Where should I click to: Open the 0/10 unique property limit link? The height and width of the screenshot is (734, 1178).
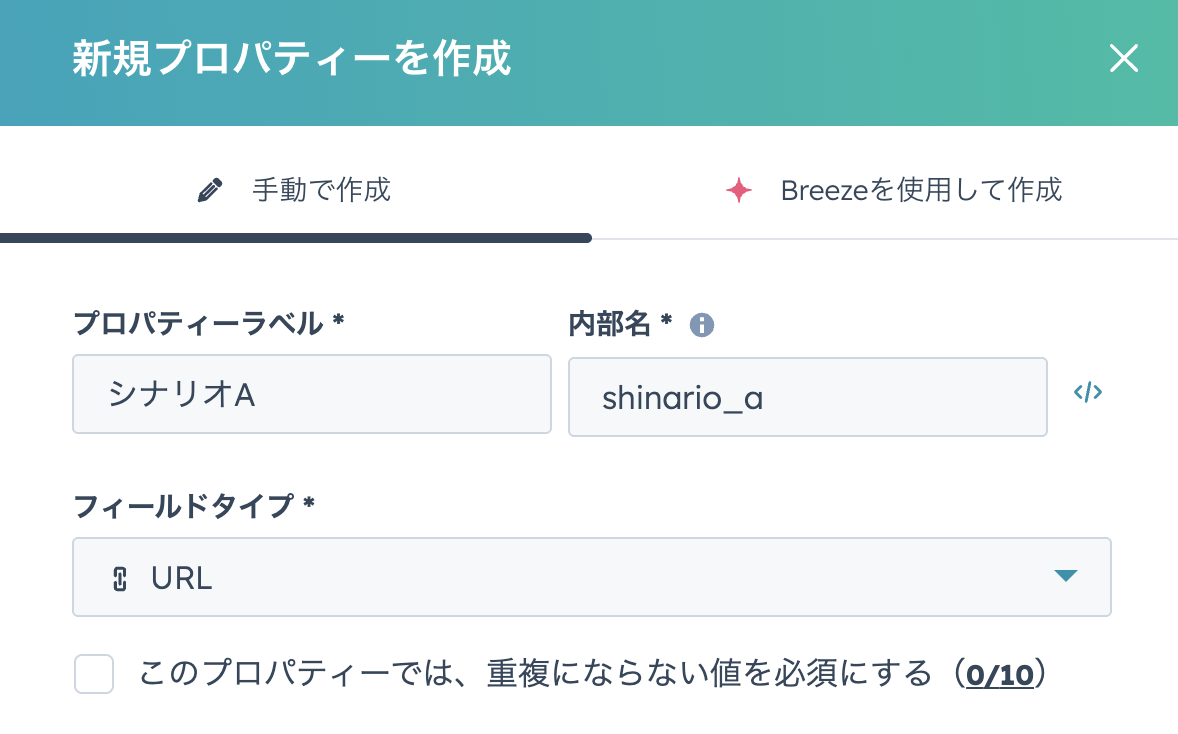[999, 675]
